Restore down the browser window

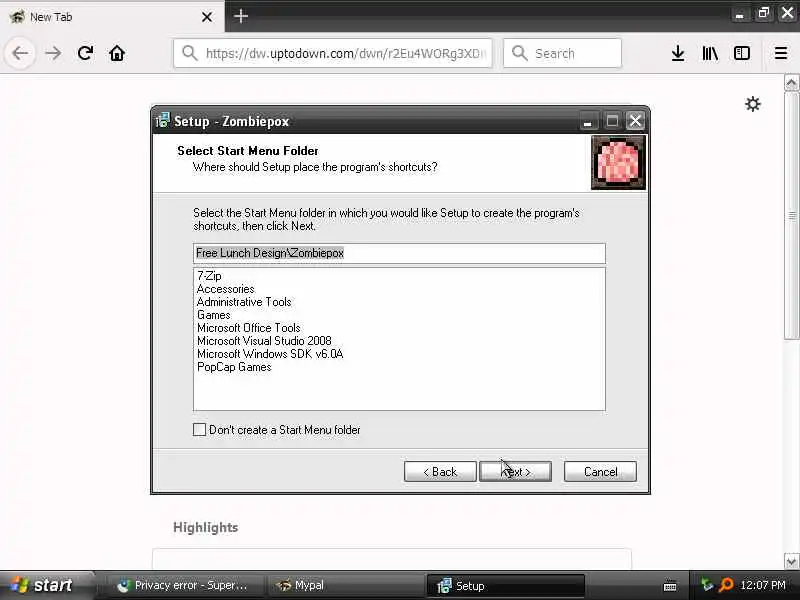click(763, 13)
